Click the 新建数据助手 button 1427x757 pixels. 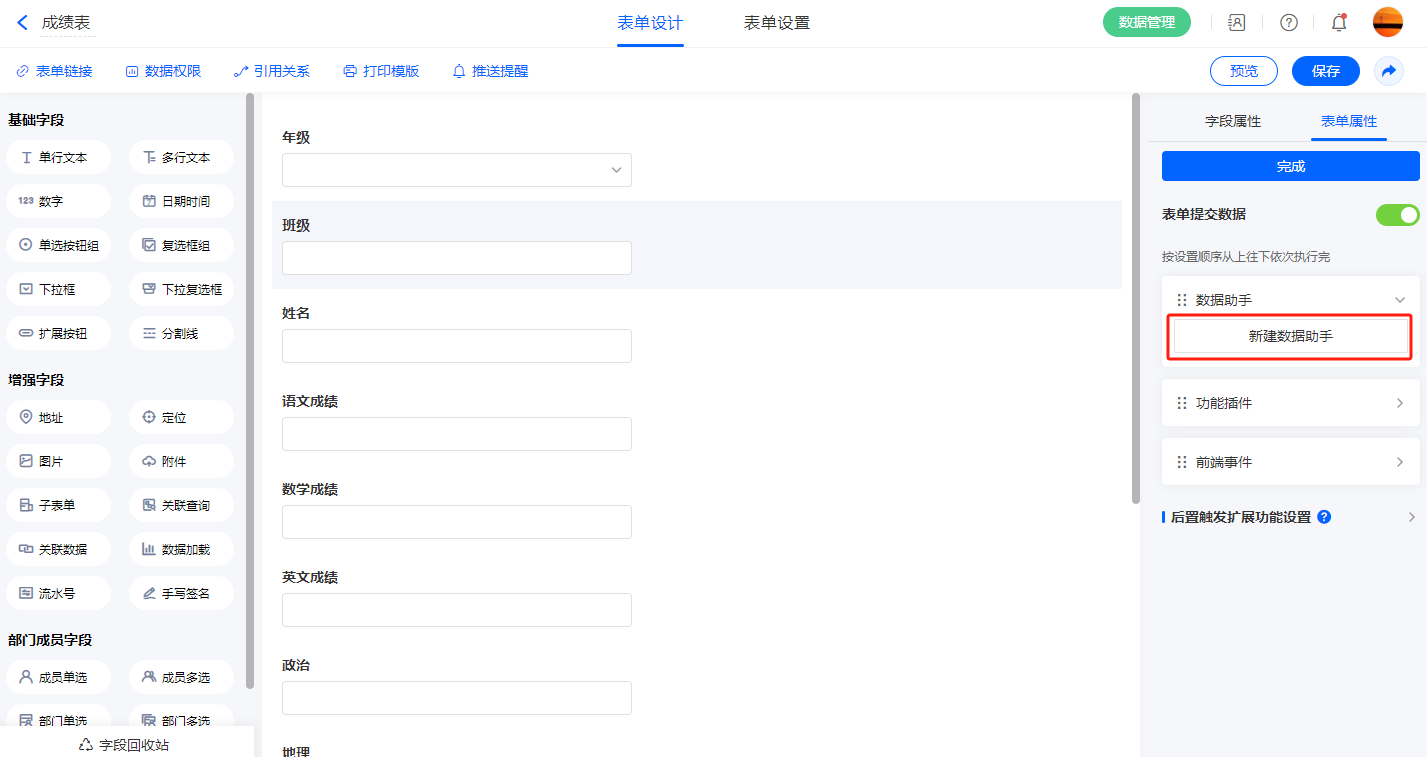click(x=1290, y=337)
